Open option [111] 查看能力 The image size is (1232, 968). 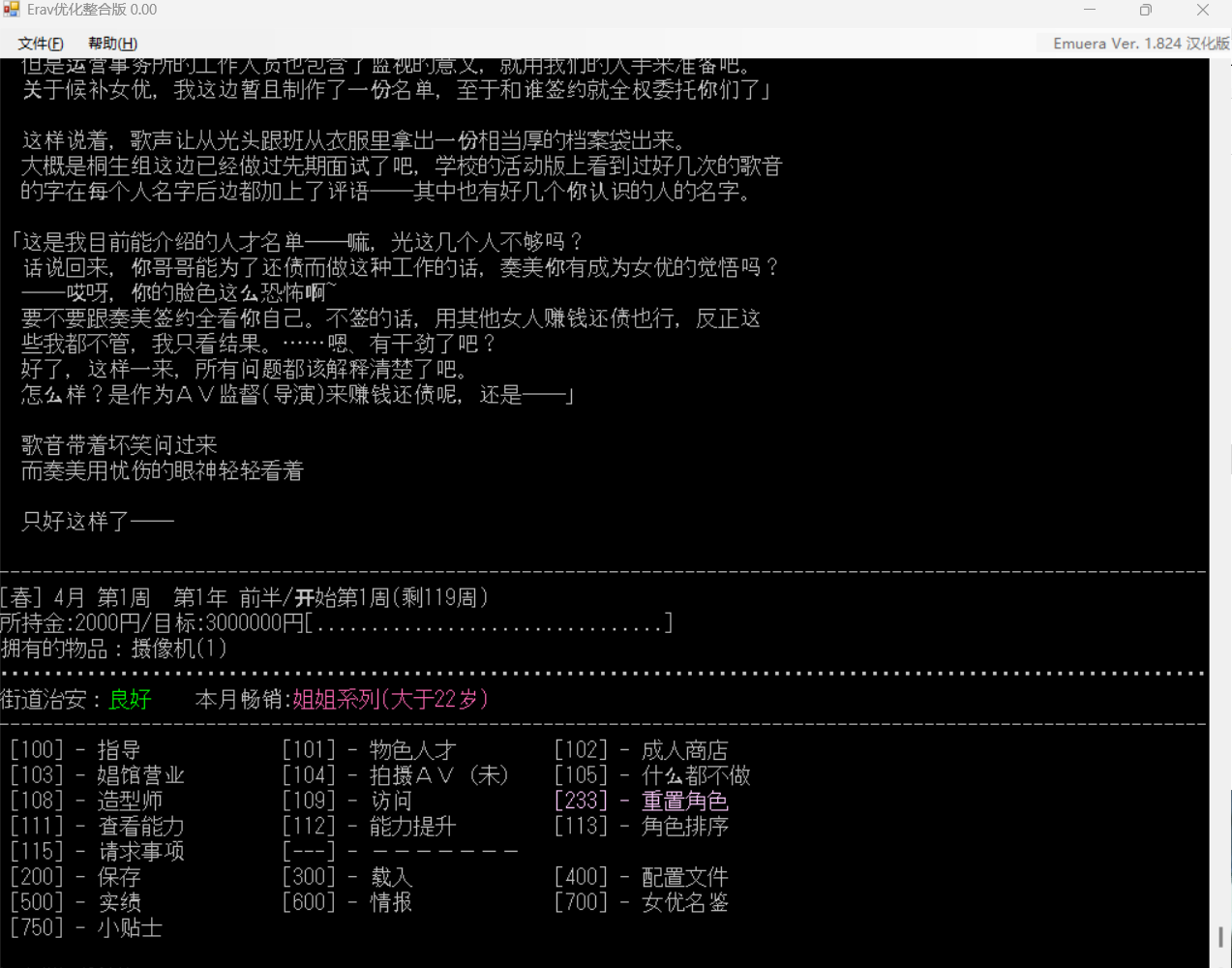(97, 826)
